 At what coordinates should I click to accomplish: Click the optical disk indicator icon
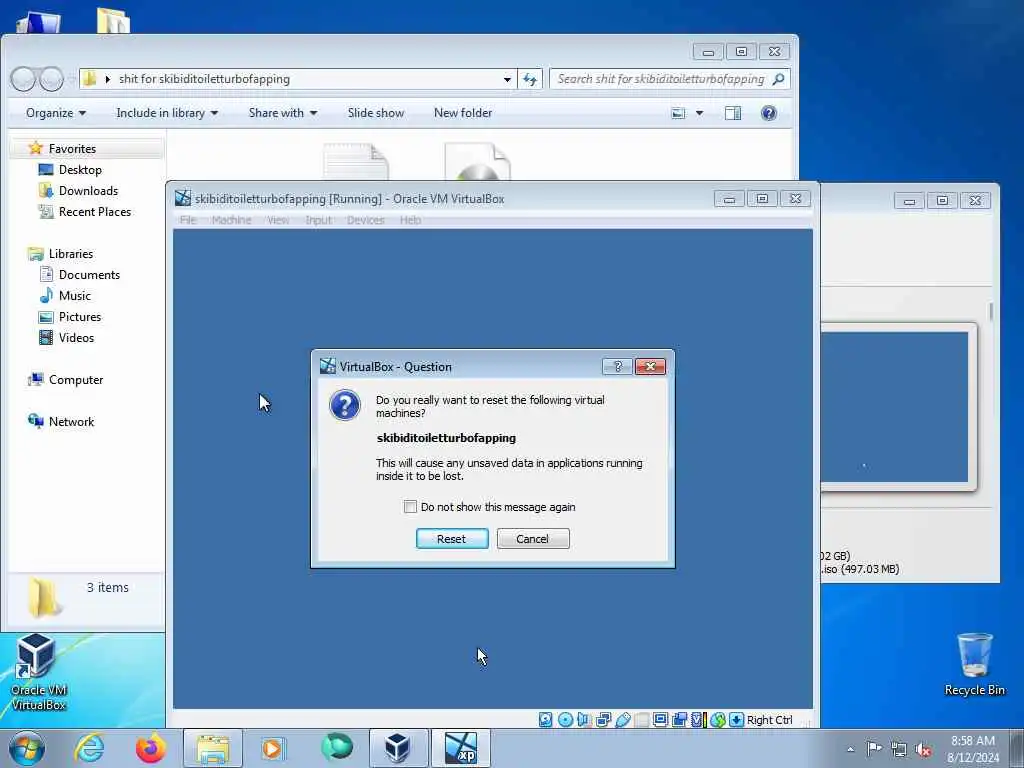(x=566, y=720)
